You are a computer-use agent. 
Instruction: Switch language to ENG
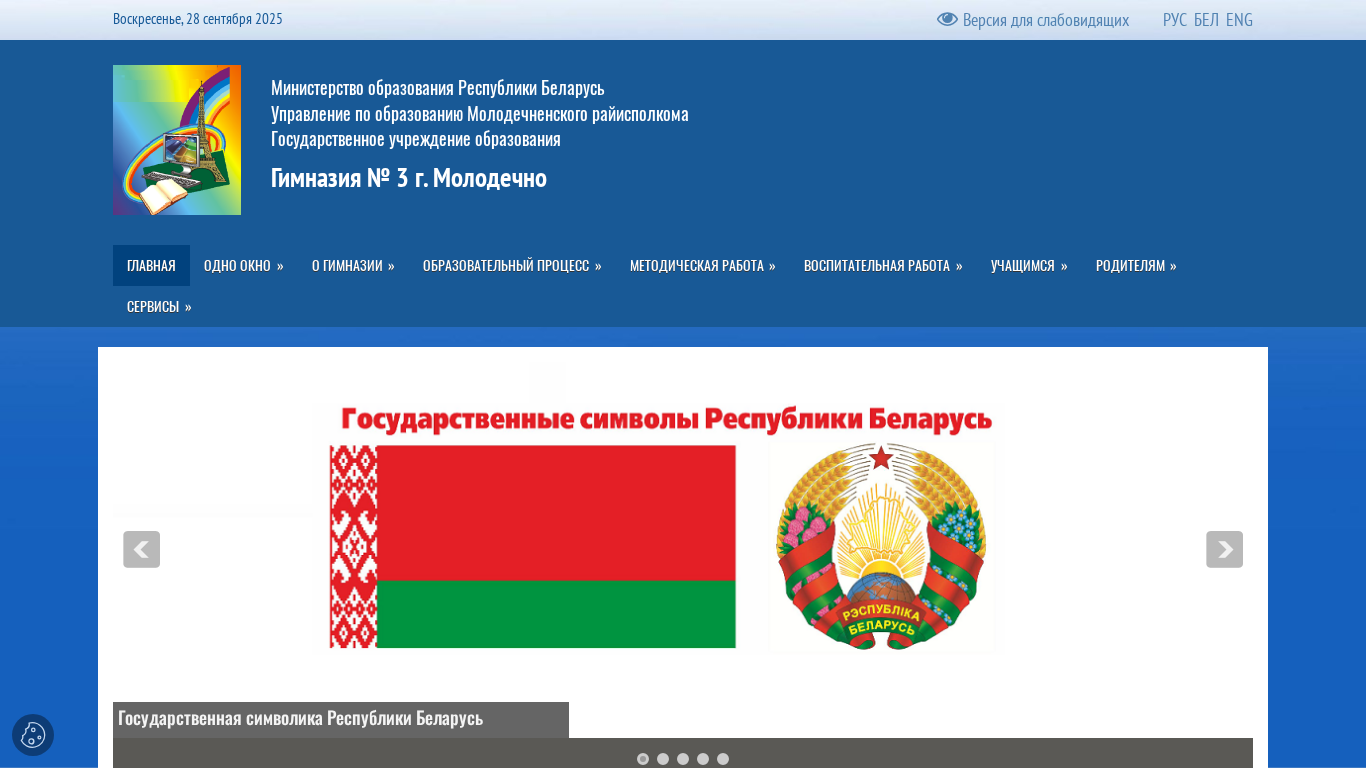1239,20
